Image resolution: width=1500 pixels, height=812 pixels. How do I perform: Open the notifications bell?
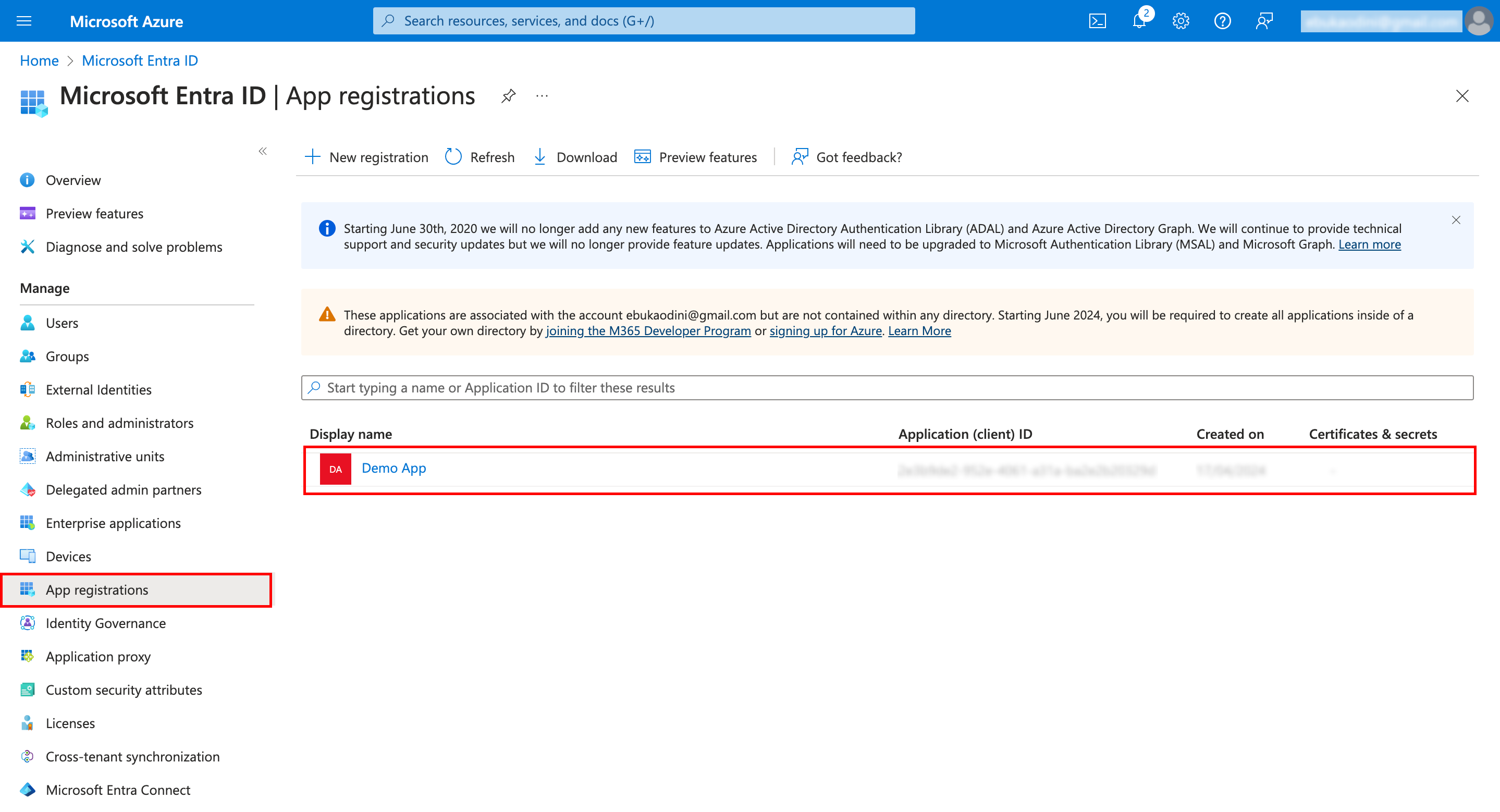[1139, 21]
